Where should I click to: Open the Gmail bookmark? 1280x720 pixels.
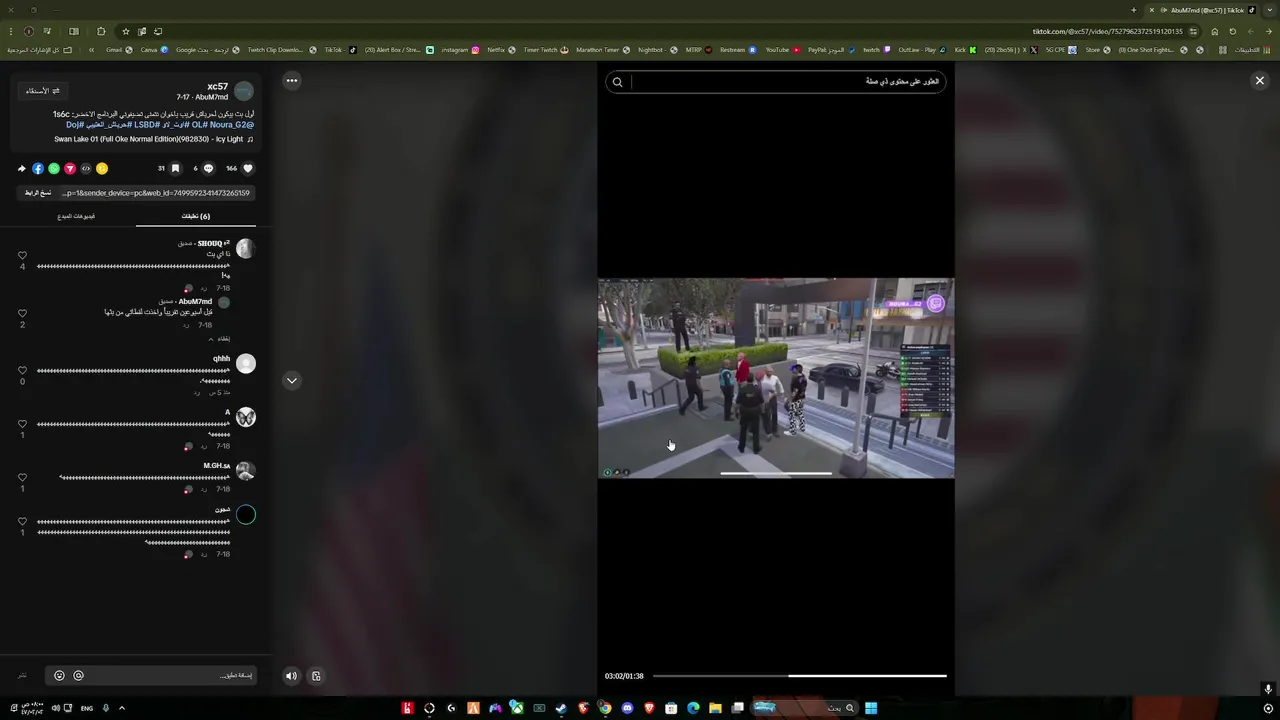coord(118,49)
